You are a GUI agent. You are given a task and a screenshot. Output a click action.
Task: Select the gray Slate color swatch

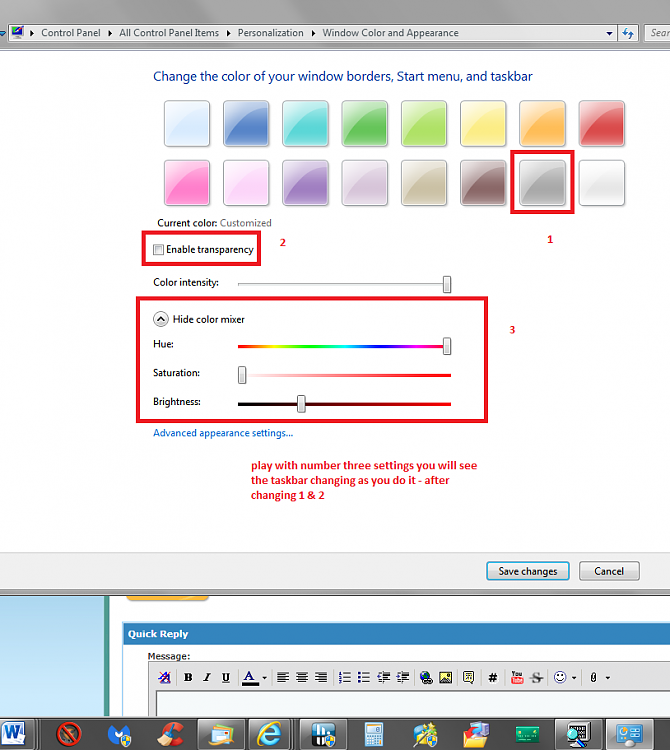click(x=542, y=183)
